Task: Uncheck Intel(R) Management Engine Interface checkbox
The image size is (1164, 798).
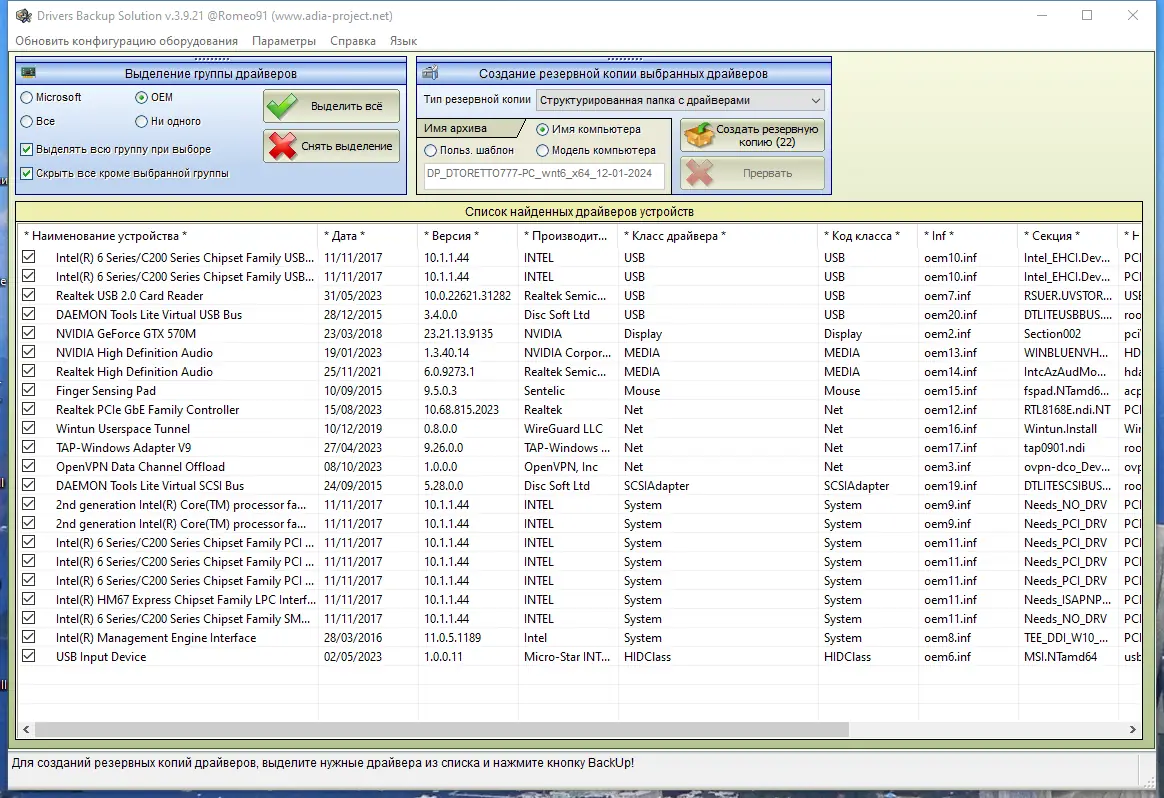Action: pyautogui.click(x=28, y=637)
